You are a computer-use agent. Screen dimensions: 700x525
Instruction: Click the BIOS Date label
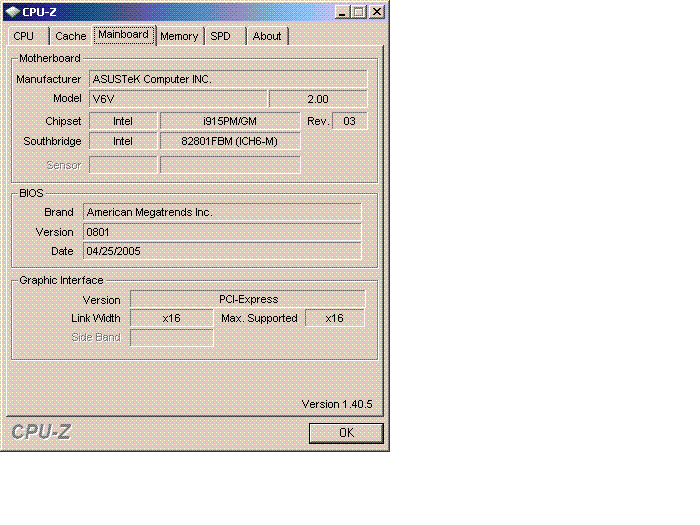tap(62, 251)
